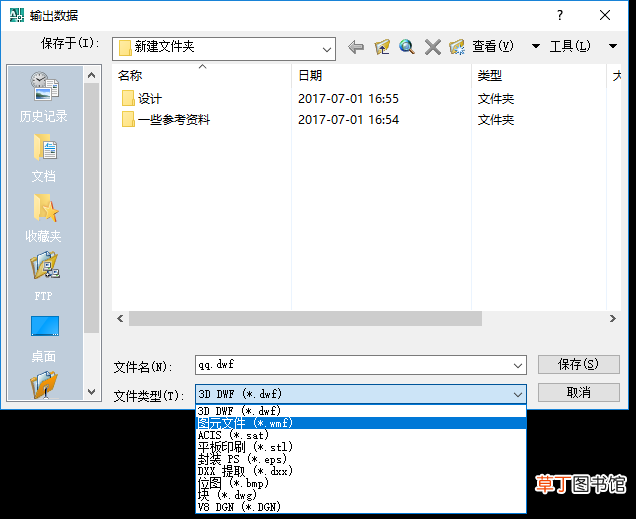This screenshot has height=519, width=636.
Task: Open the 历史记录 shortcut in the sidebar
Action: (44, 97)
